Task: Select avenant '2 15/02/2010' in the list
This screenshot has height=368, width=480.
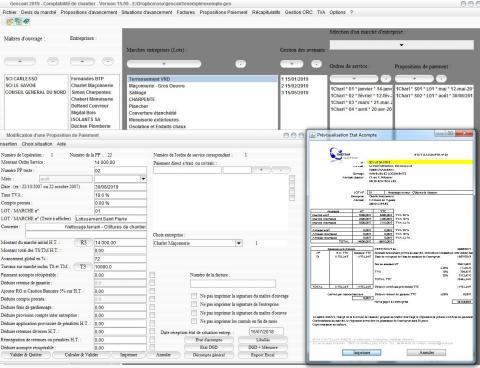Action: point(295,86)
